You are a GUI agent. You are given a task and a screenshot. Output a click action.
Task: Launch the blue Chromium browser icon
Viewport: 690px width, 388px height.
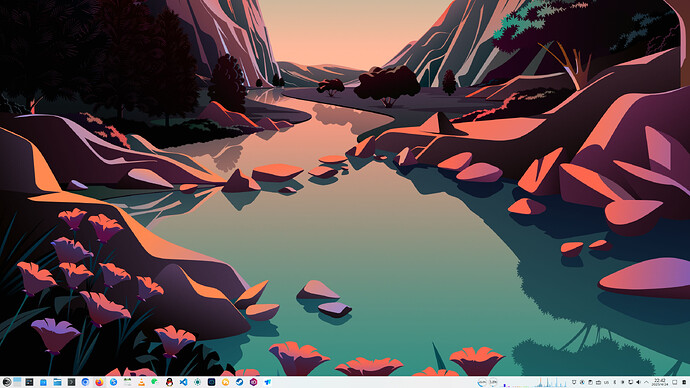click(x=85, y=382)
